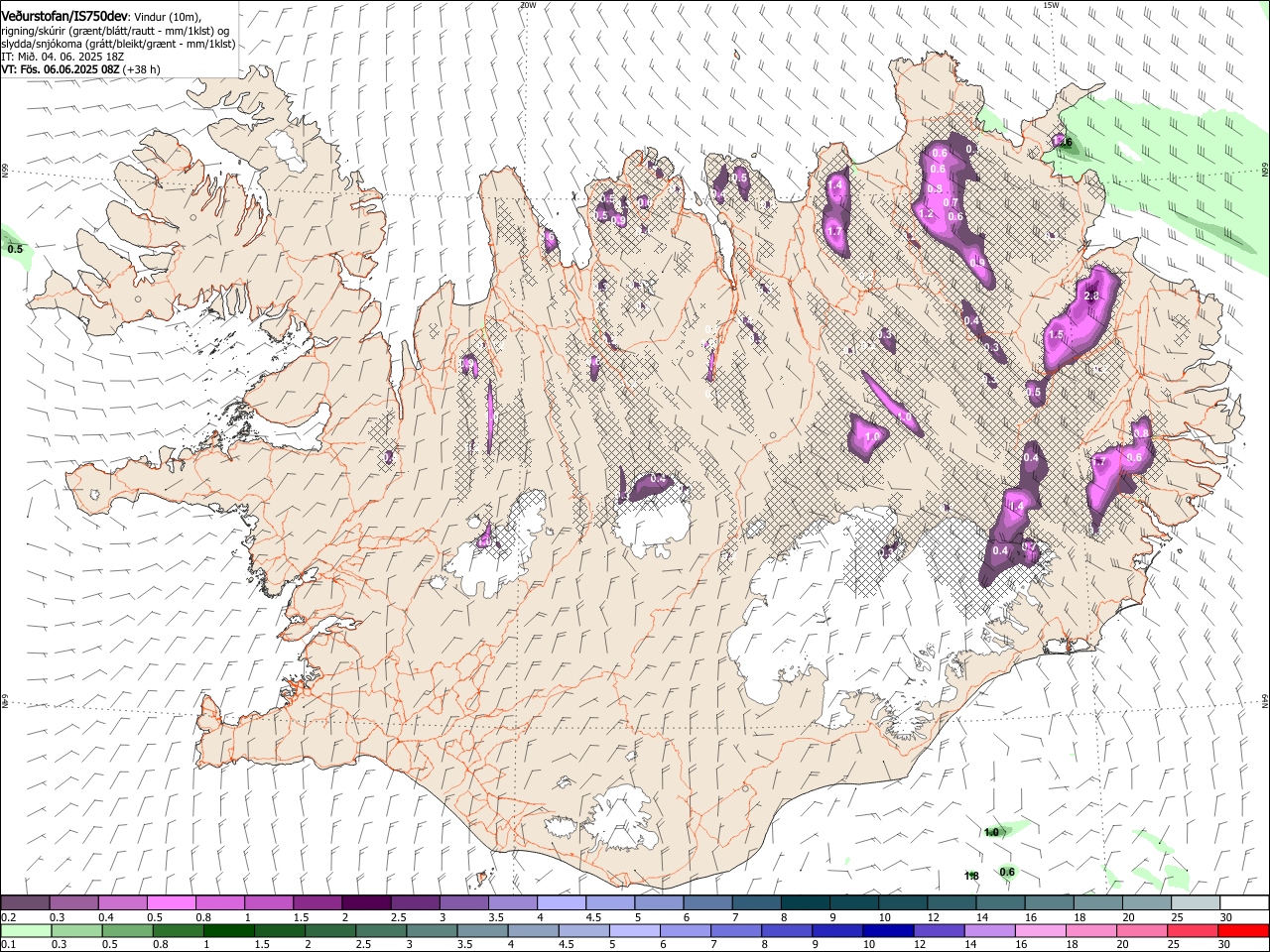Screen dimensions: 1270x952
Task: Click the 'Vindur (10m)' heading text
Action: 168,17
